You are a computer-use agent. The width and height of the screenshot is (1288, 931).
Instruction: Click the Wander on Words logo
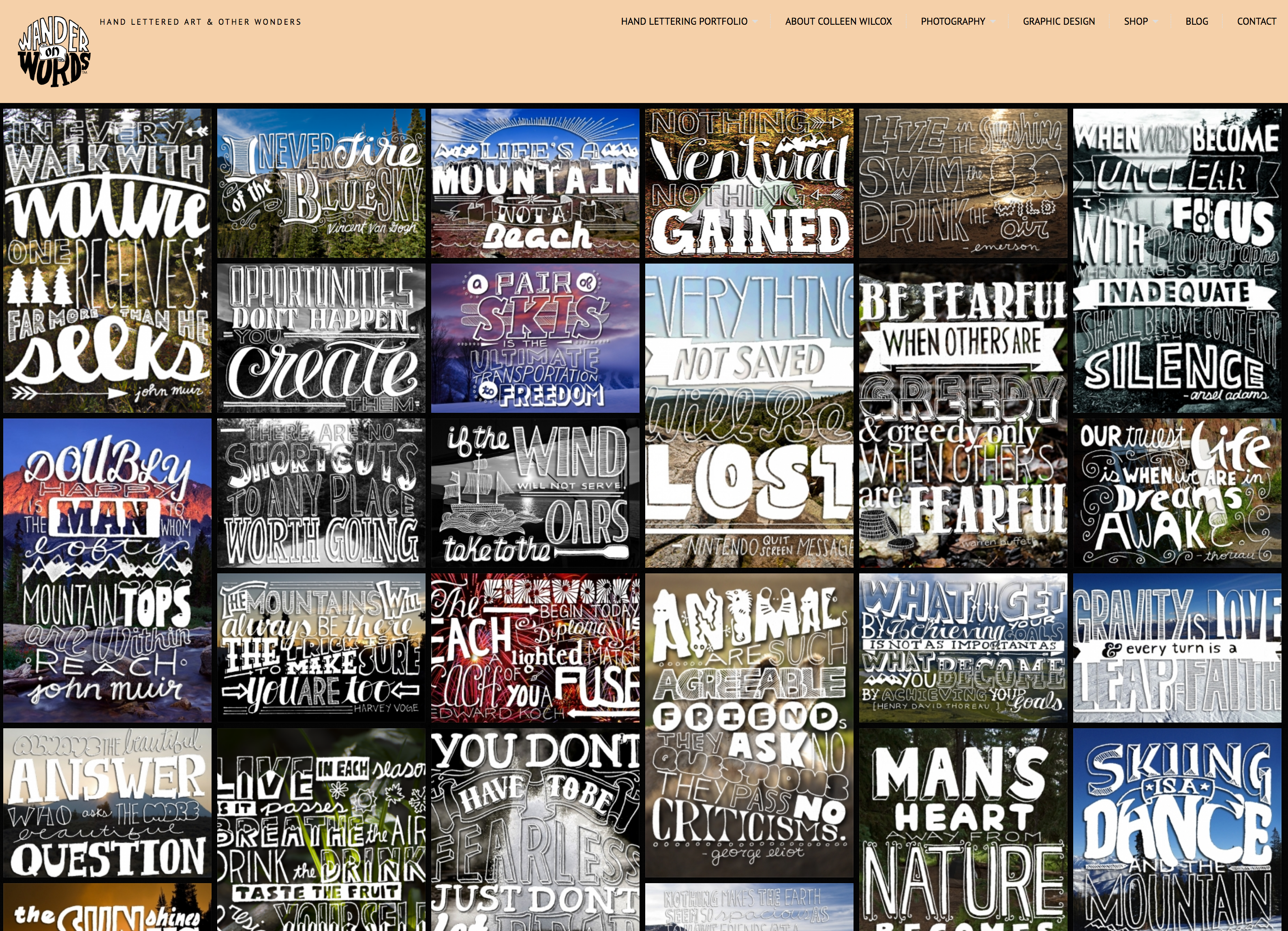54,51
